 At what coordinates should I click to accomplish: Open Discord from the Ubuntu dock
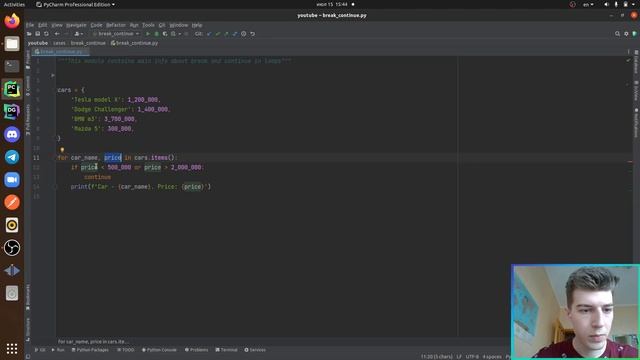(x=12, y=134)
